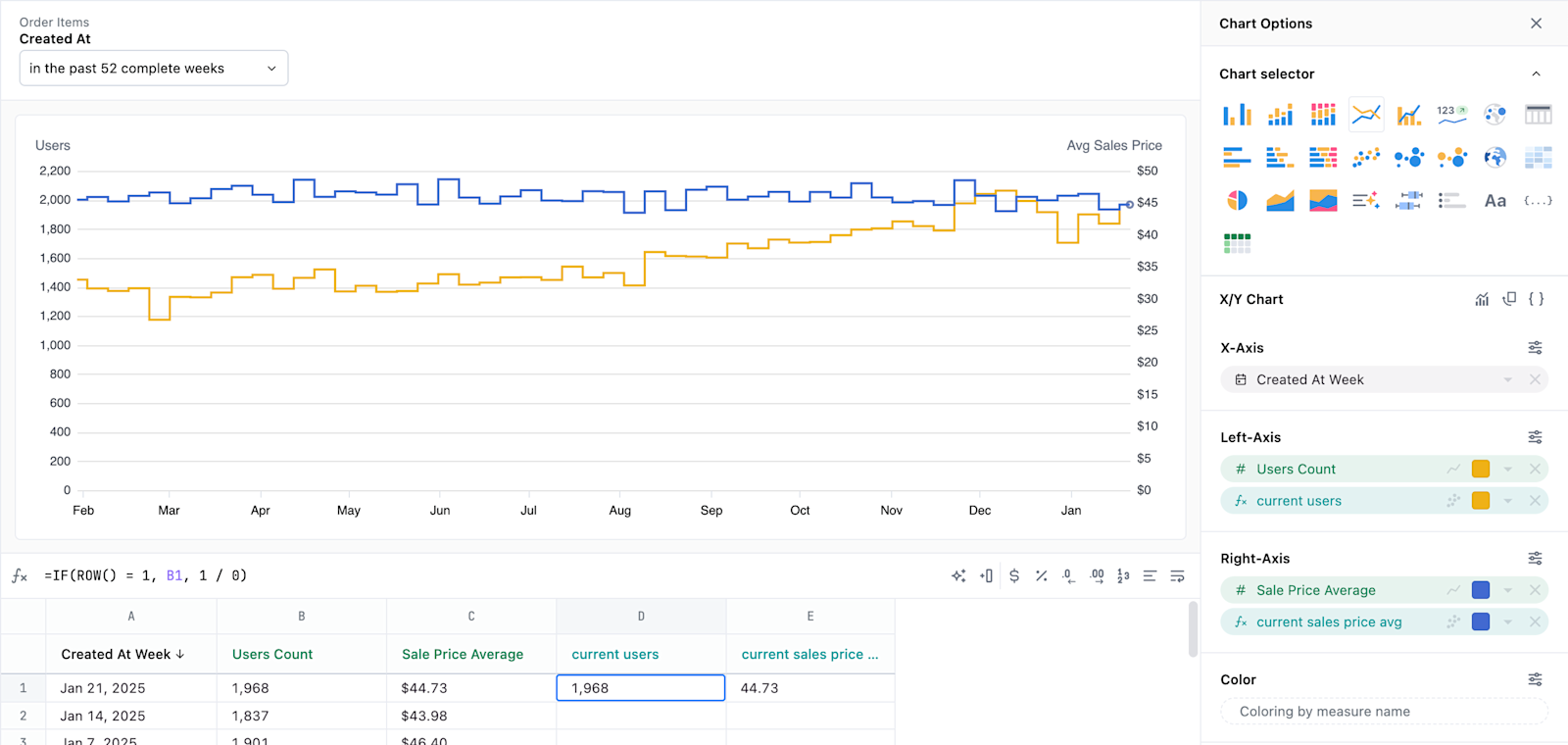Click the formula input field

point(490,576)
